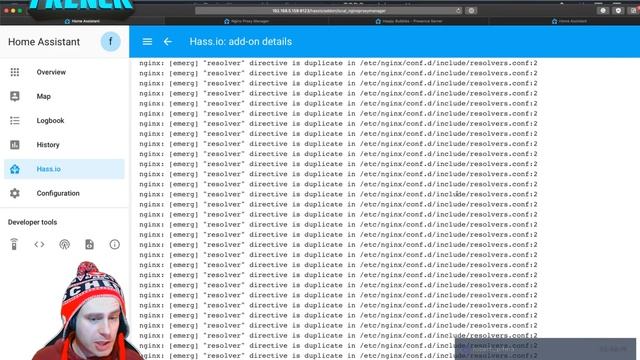Viewport: 640px width, 360px height.
Task: Open Services developer tool remote icon
Action: tap(14, 244)
